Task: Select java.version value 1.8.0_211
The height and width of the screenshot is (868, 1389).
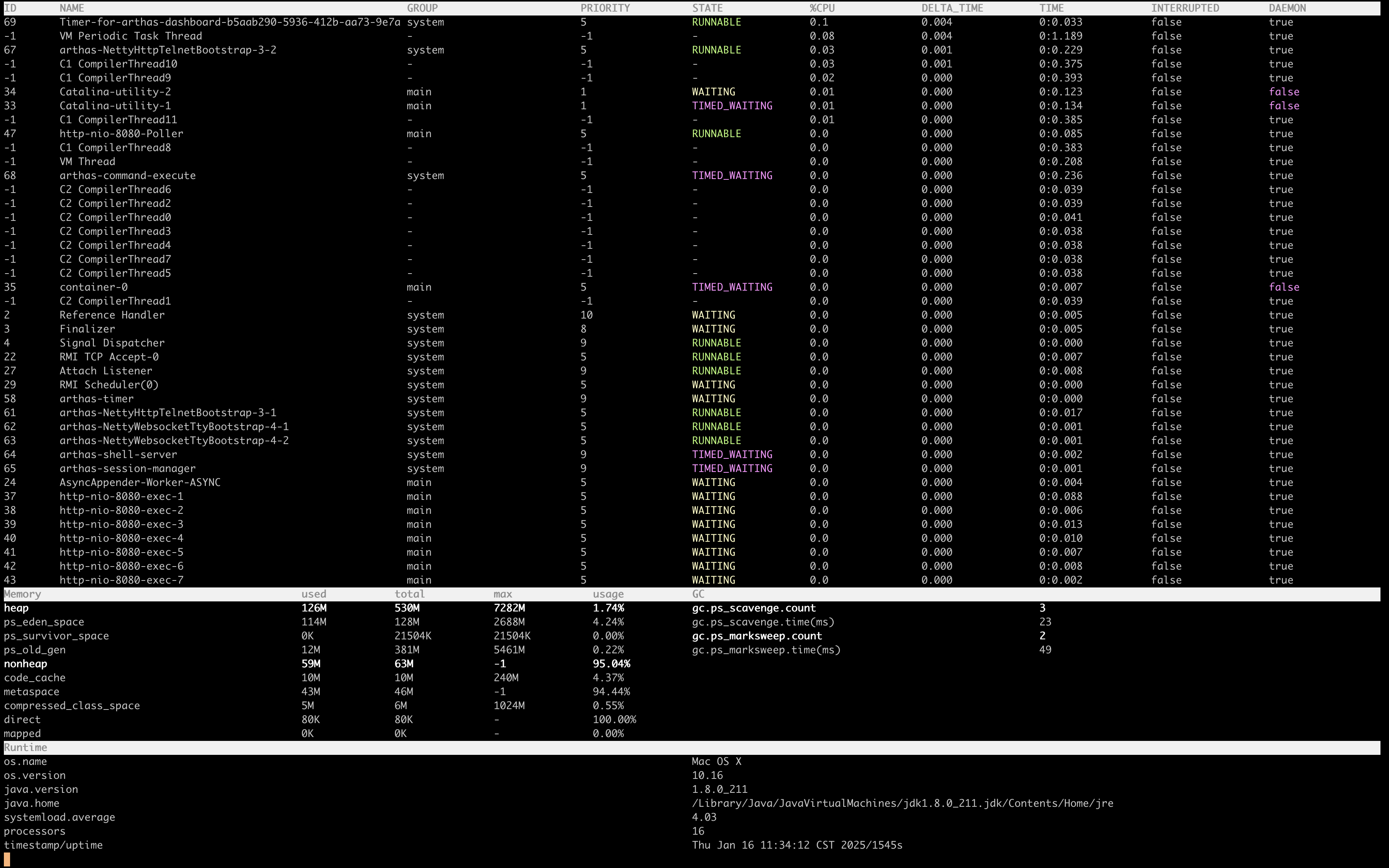Action: pos(720,789)
